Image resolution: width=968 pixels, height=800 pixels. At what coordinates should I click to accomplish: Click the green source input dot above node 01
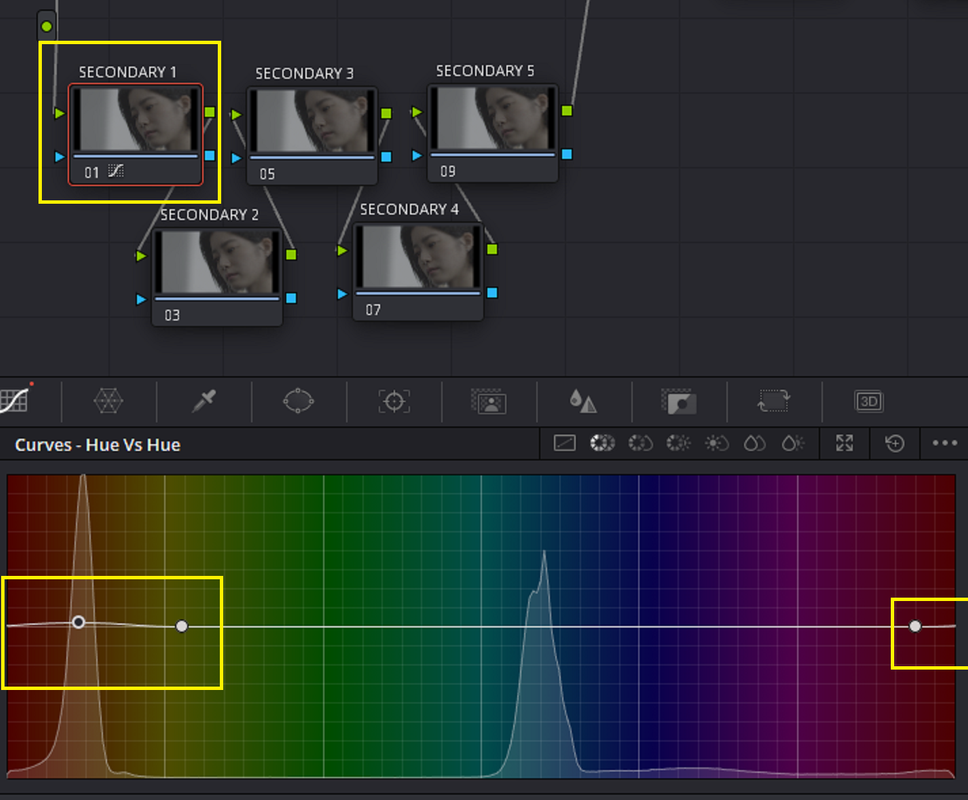(x=46, y=27)
